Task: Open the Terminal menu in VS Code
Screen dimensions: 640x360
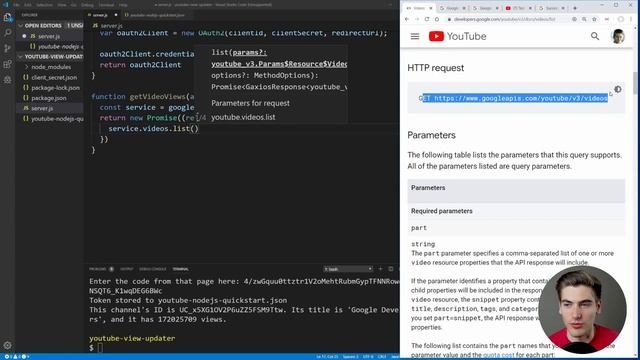Action: point(106,5)
